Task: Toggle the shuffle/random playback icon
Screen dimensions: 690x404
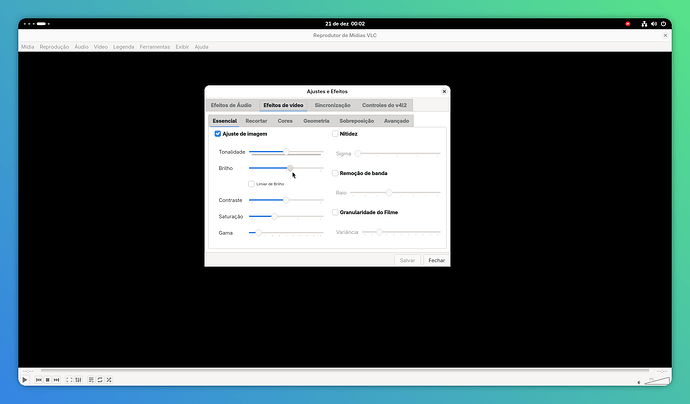Action: click(x=108, y=380)
